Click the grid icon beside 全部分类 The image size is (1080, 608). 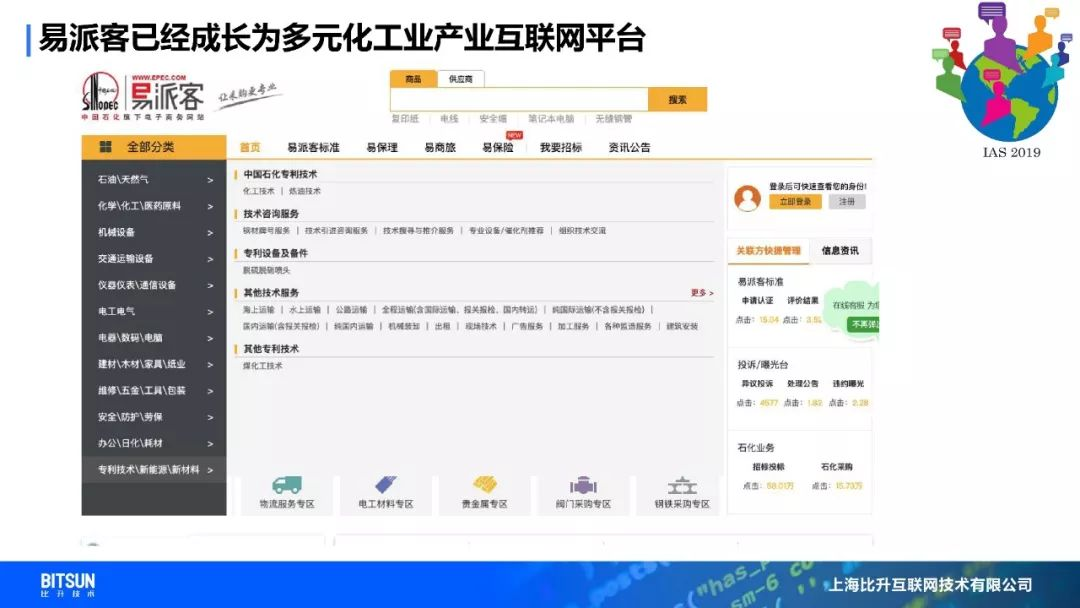click(x=105, y=147)
